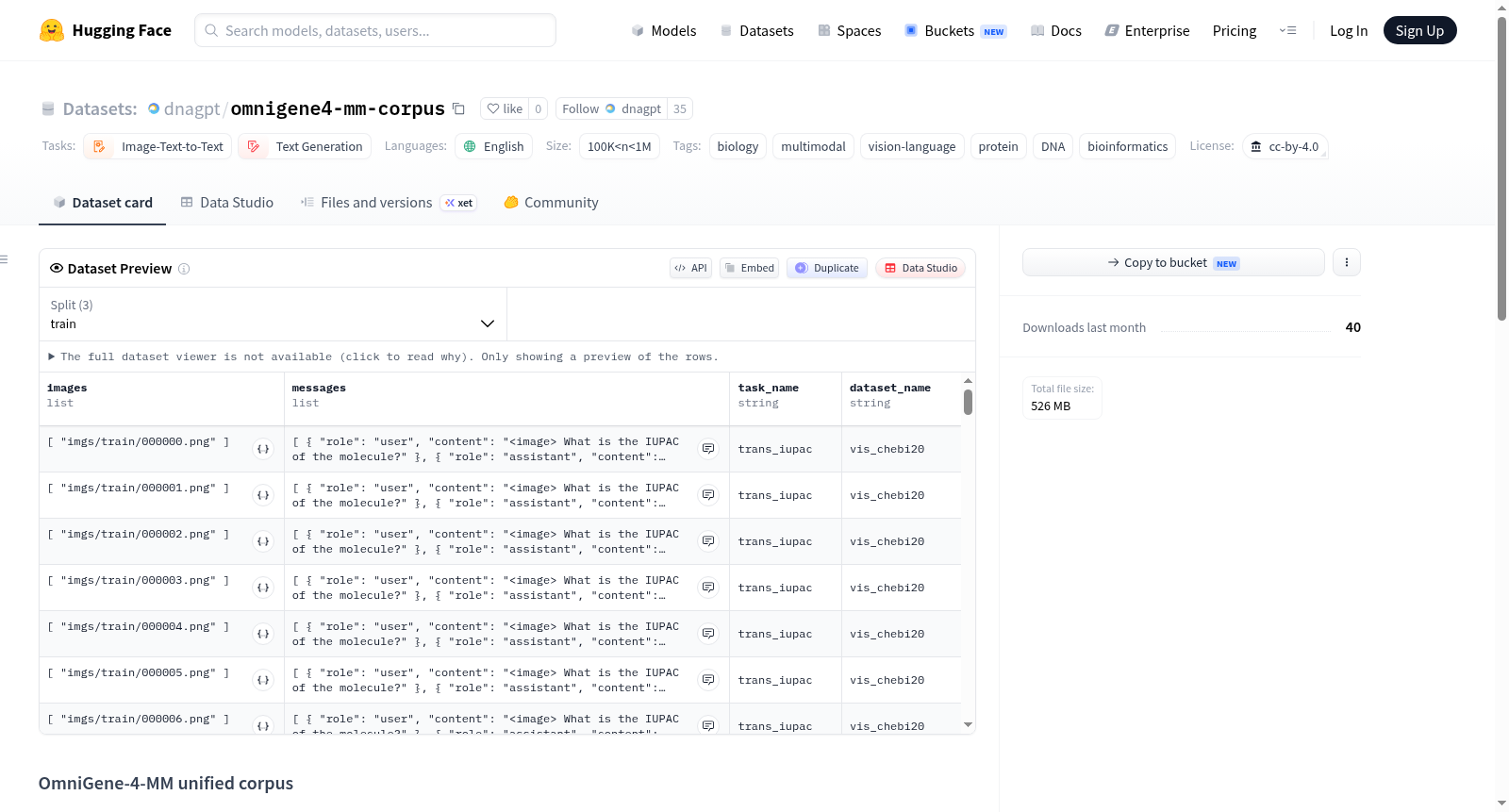Go to Models in top navigation
The width and height of the screenshot is (1509, 812).
point(664,30)
